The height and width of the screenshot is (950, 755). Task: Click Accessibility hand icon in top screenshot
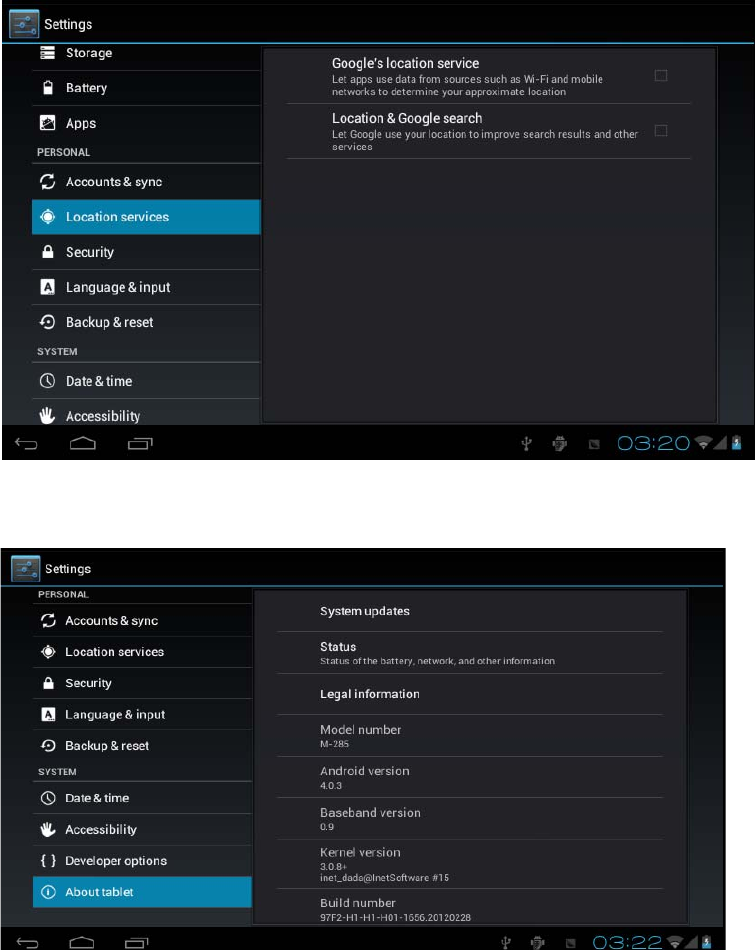click(47, 416)
